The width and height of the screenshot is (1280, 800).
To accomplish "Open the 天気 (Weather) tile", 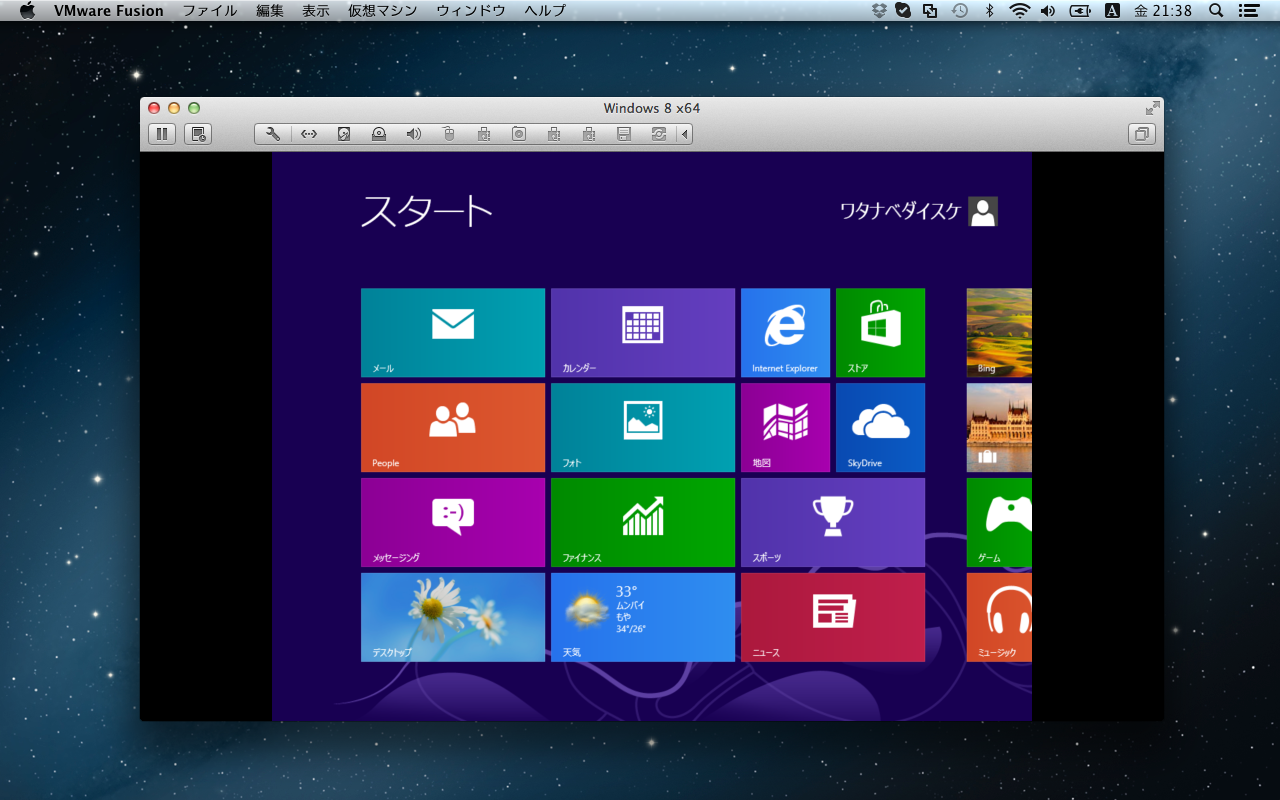I will click(643, 617).
